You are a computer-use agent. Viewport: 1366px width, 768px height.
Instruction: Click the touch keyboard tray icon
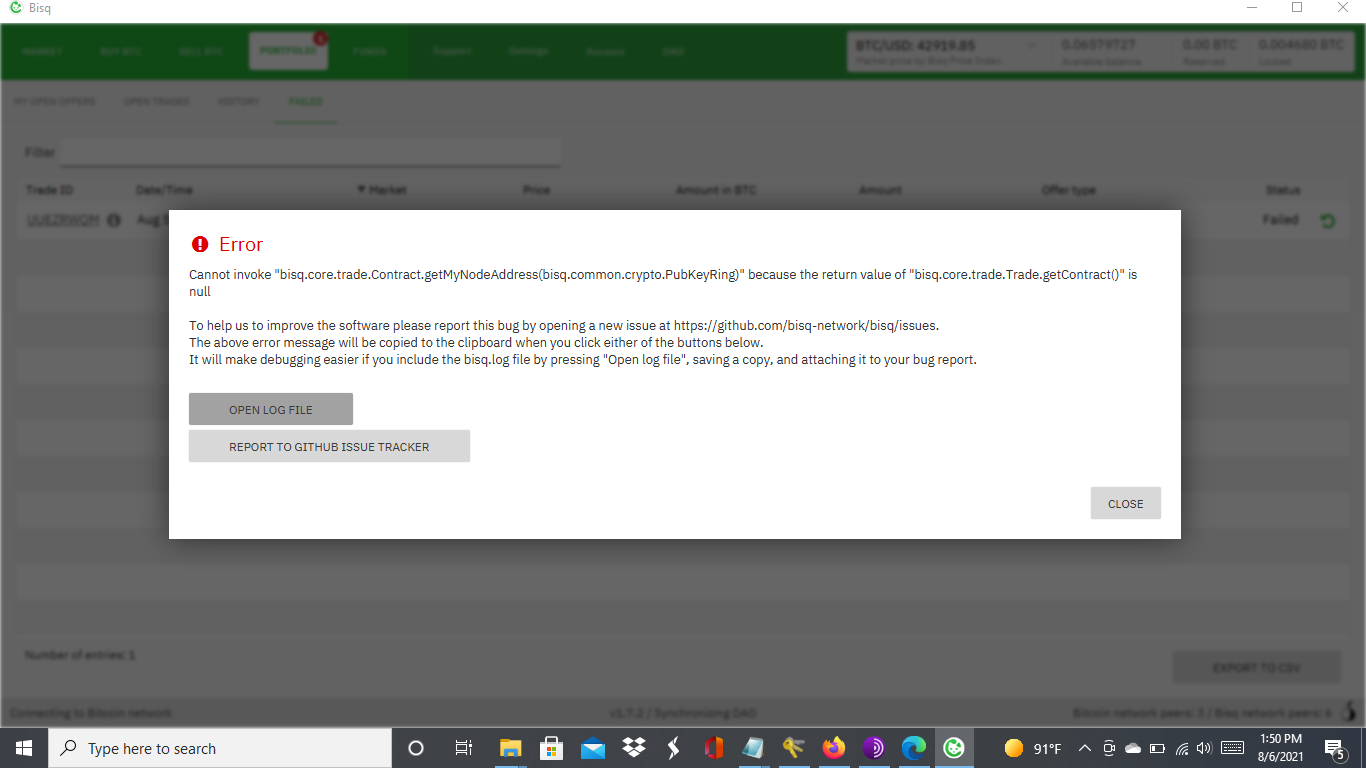[x=1232, y=748]
